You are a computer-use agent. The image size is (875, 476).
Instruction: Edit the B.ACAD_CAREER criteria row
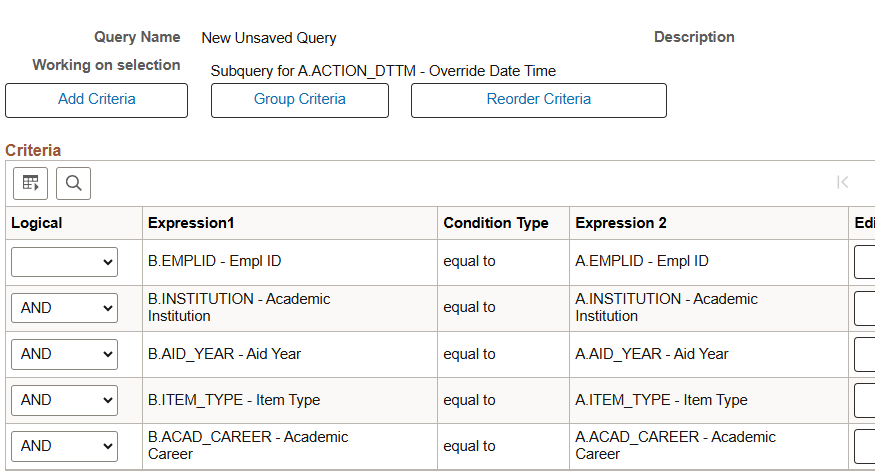coord(864,446)
